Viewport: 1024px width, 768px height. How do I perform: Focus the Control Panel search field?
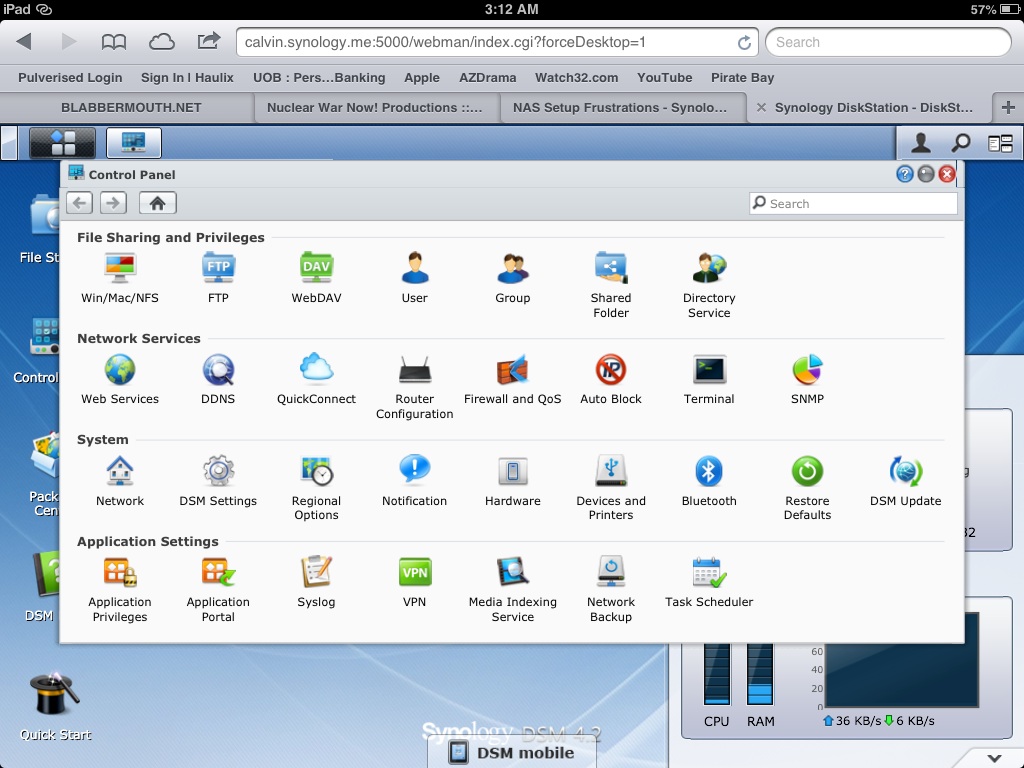pyautogui.click(x=854, y=203)
